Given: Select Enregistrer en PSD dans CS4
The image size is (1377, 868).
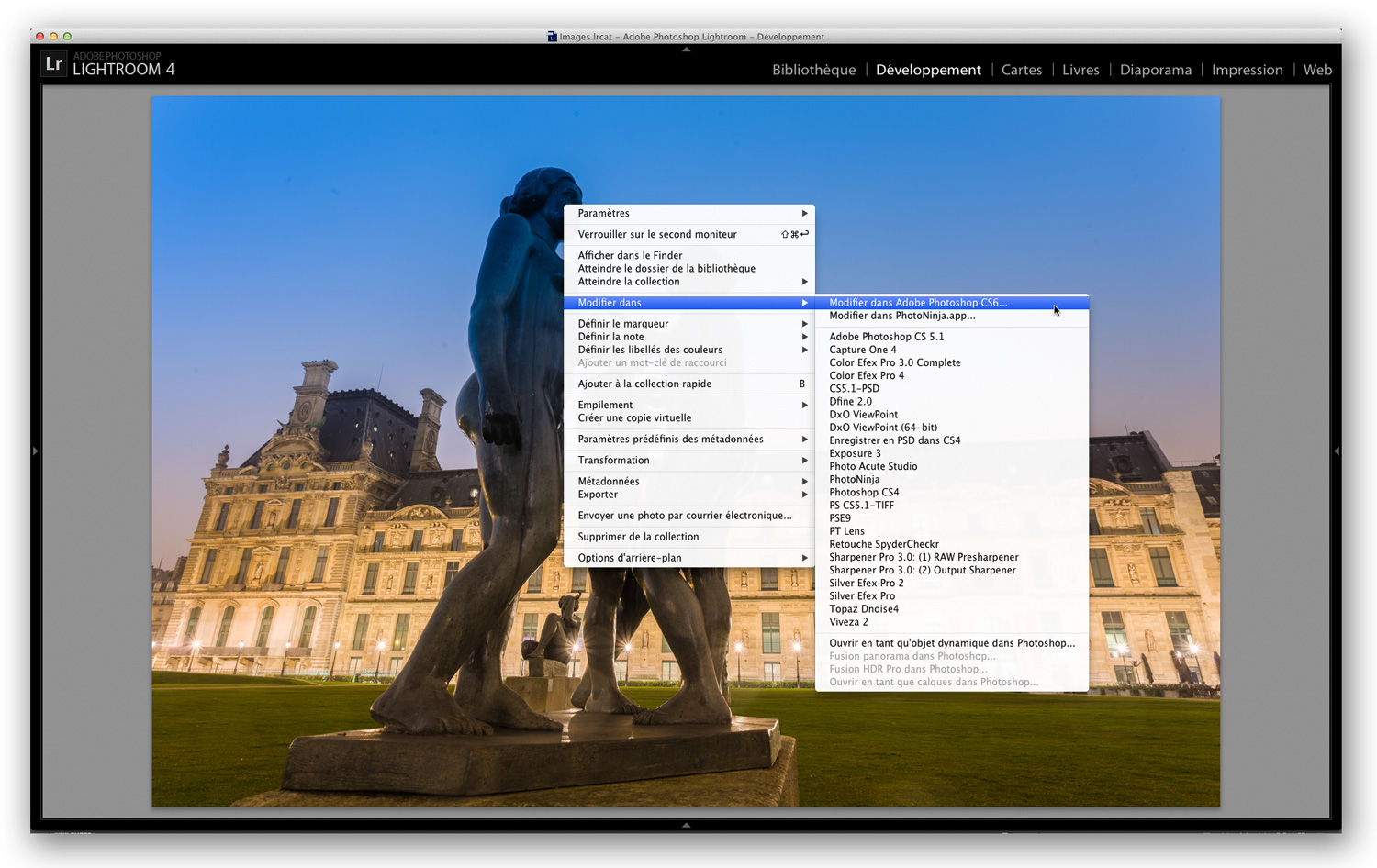Looking at the screenshot, I should tap(952, 440).
